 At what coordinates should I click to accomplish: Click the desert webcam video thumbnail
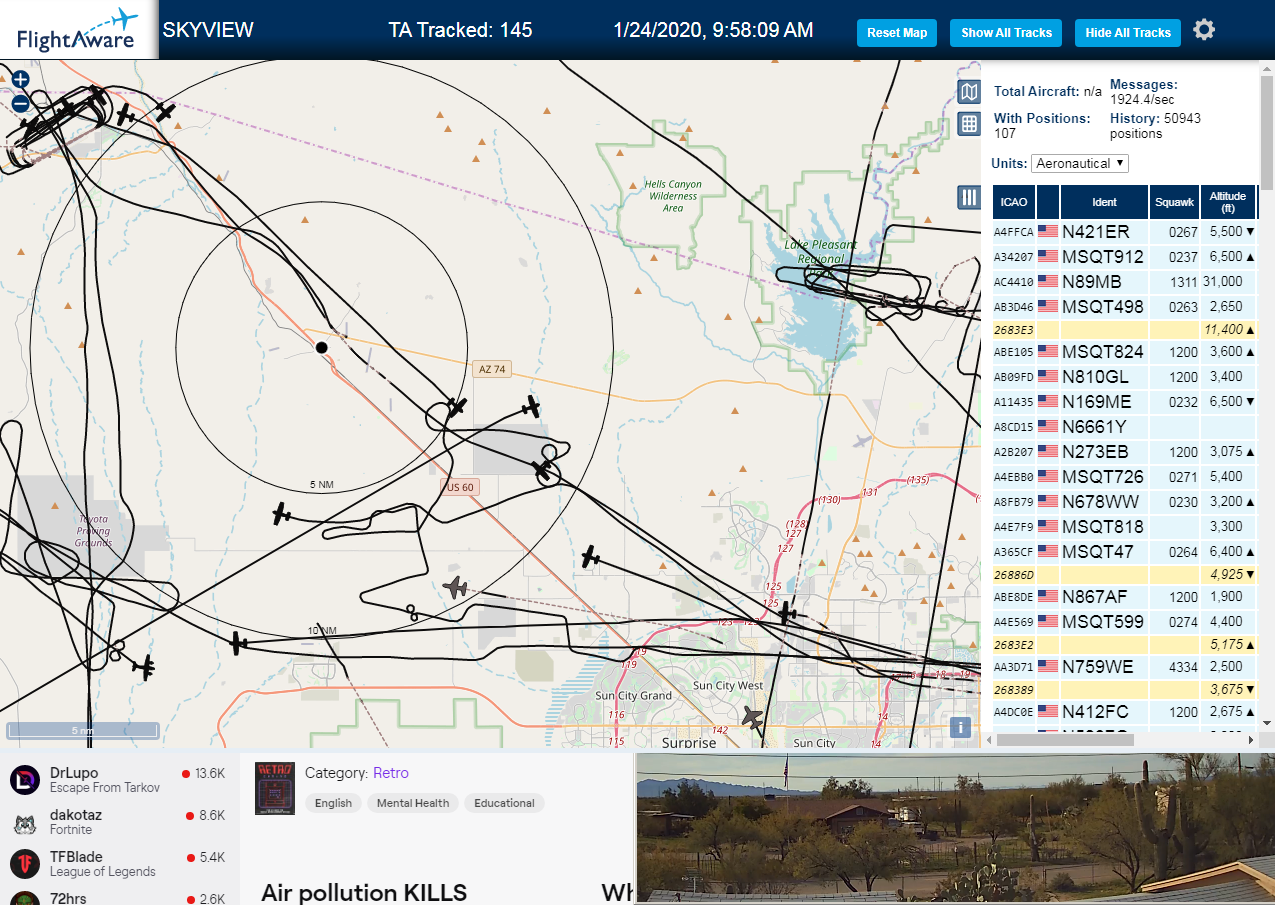click(x=955, y=829)
